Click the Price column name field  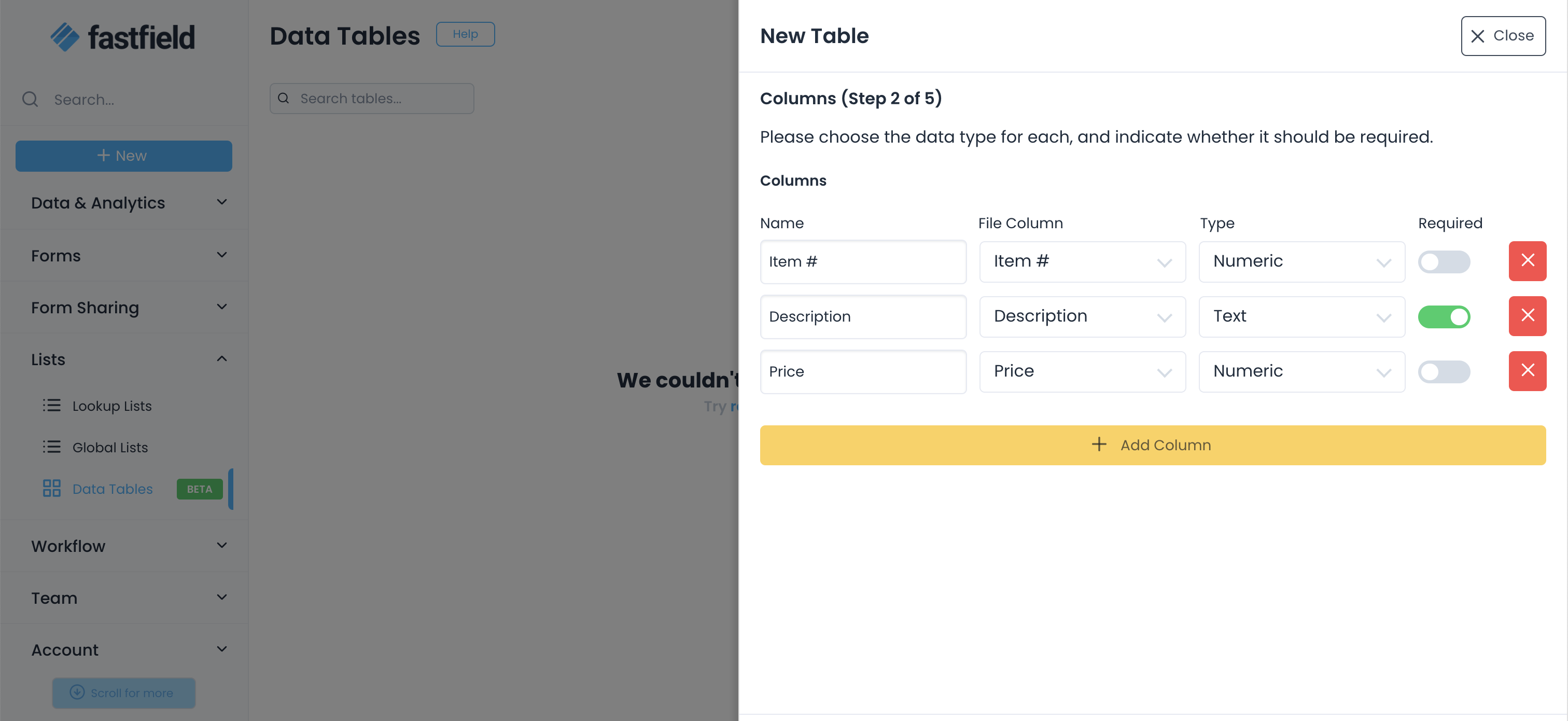(862, 371)
